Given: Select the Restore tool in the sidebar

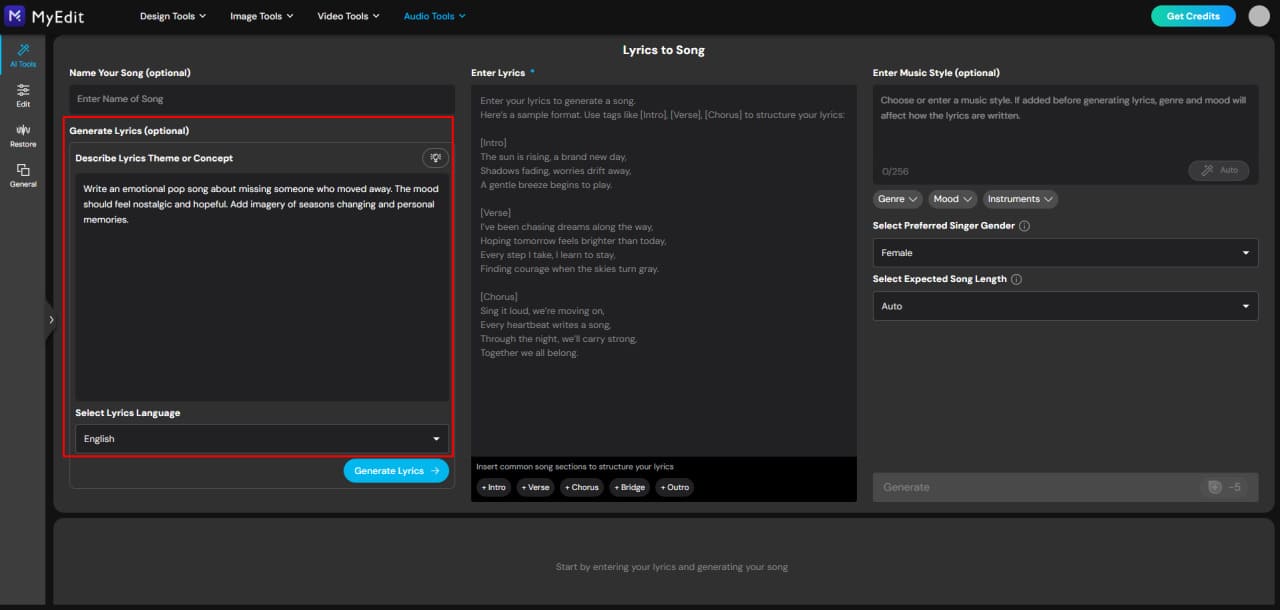Looking at the screenshot, I should click(x=22, y=134).
